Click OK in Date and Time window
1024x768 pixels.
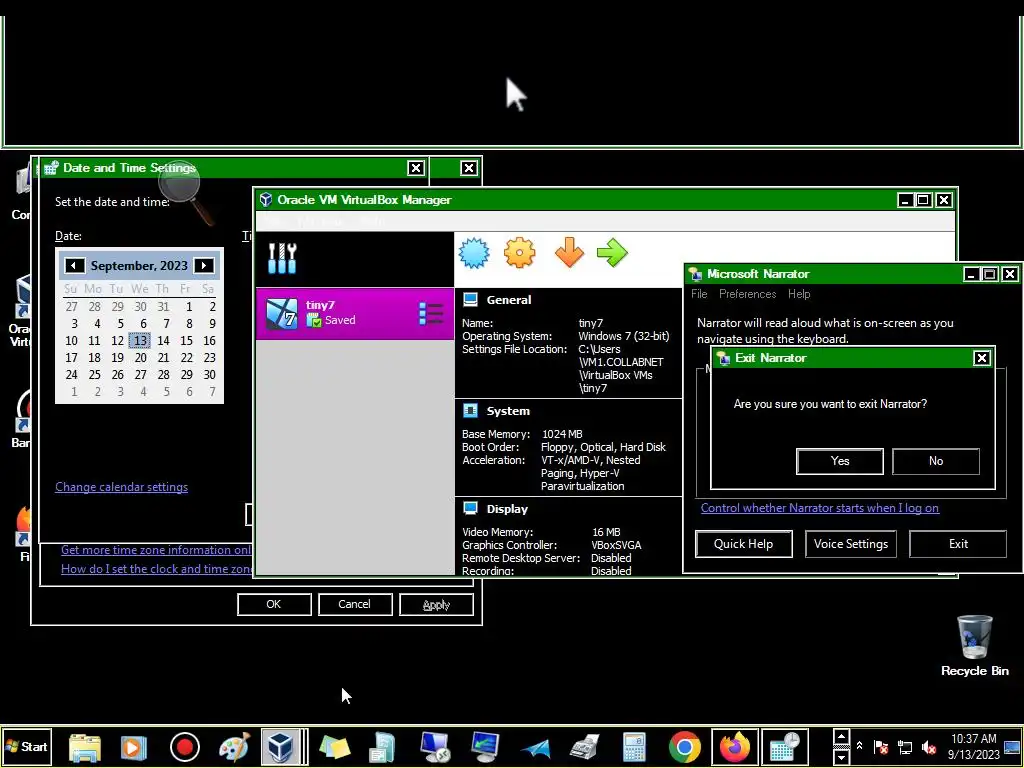(274, 604)
